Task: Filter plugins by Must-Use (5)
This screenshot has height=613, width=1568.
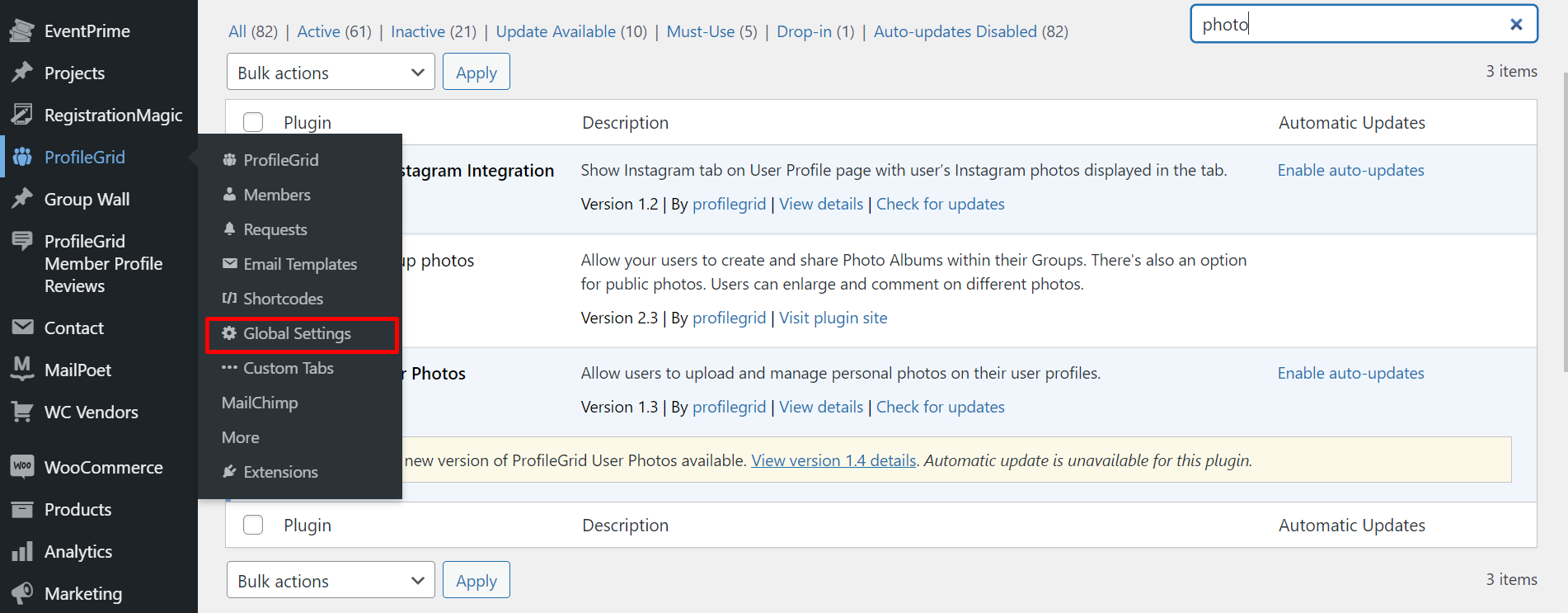Action: [x=711, y=31]
